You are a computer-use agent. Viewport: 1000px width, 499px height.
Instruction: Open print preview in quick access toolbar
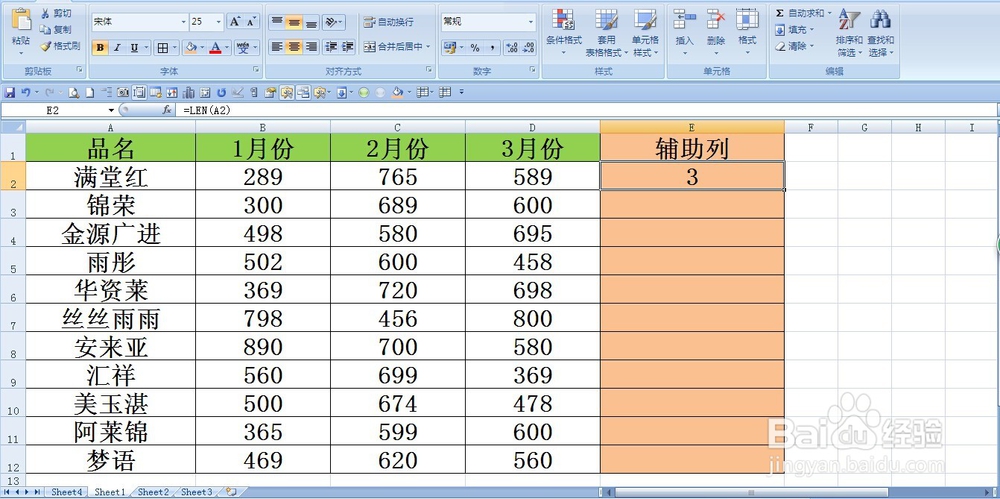(x=74, y=93)
